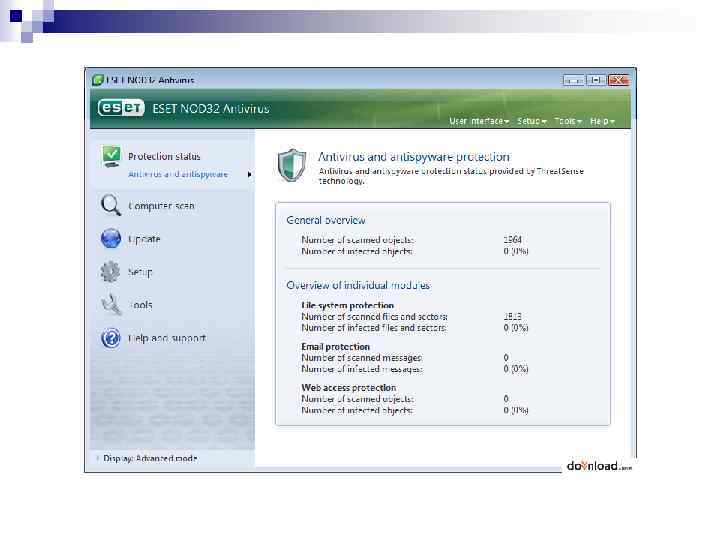Click the Email protection label
This screenshot has height=540, width=720.
(336, 347)
